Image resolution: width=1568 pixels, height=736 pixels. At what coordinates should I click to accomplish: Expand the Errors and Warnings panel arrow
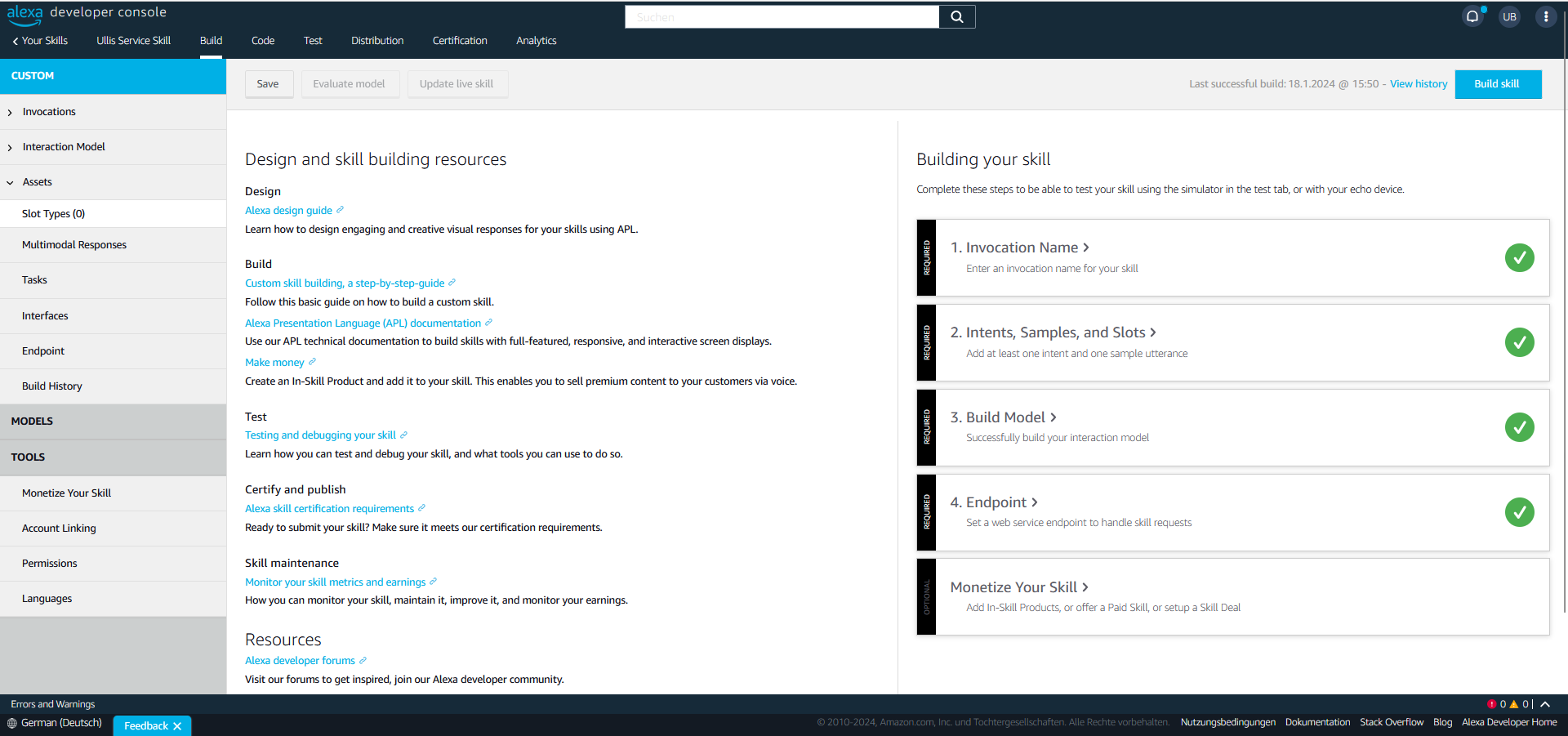[1545, 704]
